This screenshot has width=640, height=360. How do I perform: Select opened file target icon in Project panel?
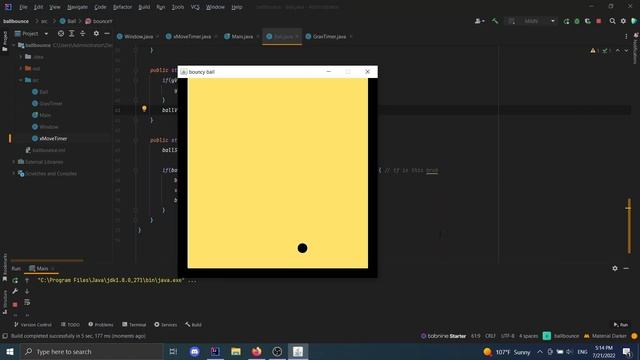pyautogui.click(x=61, y=33)
